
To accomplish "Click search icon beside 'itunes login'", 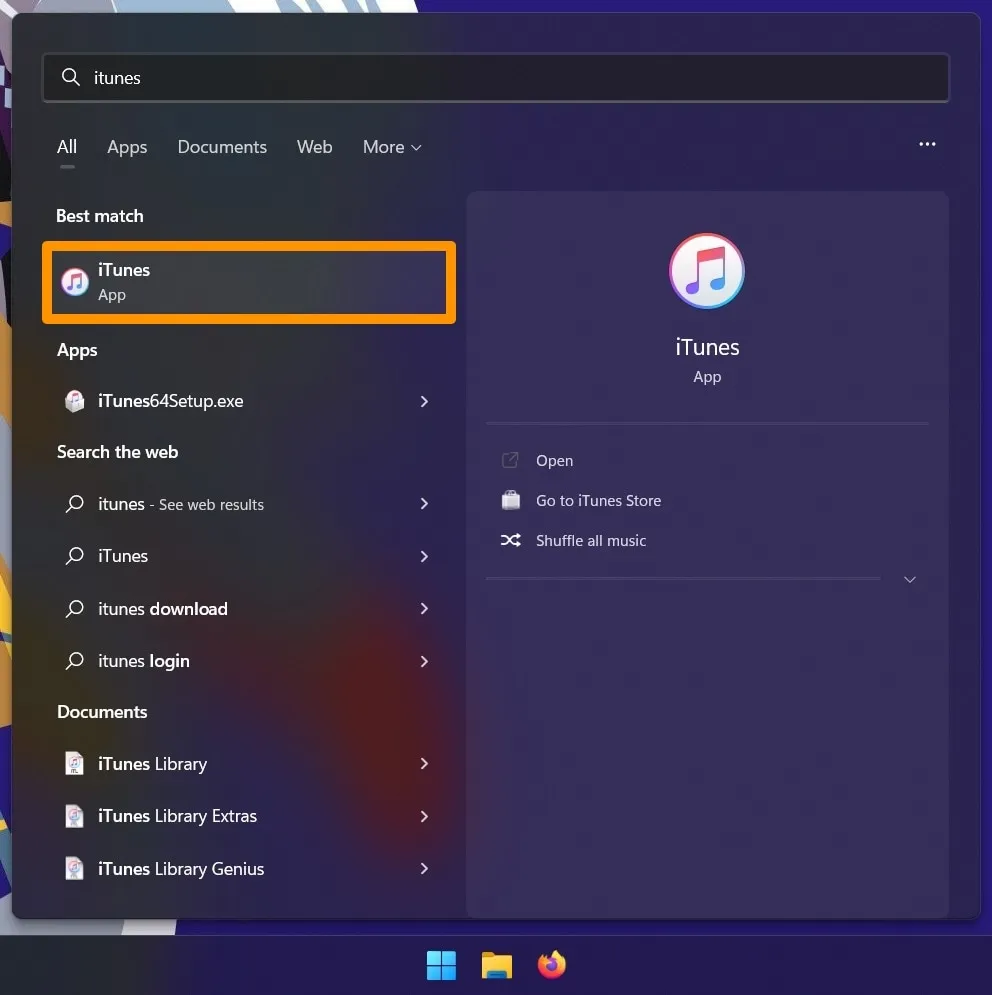I will pyautogui.click(x=75, y=661).
